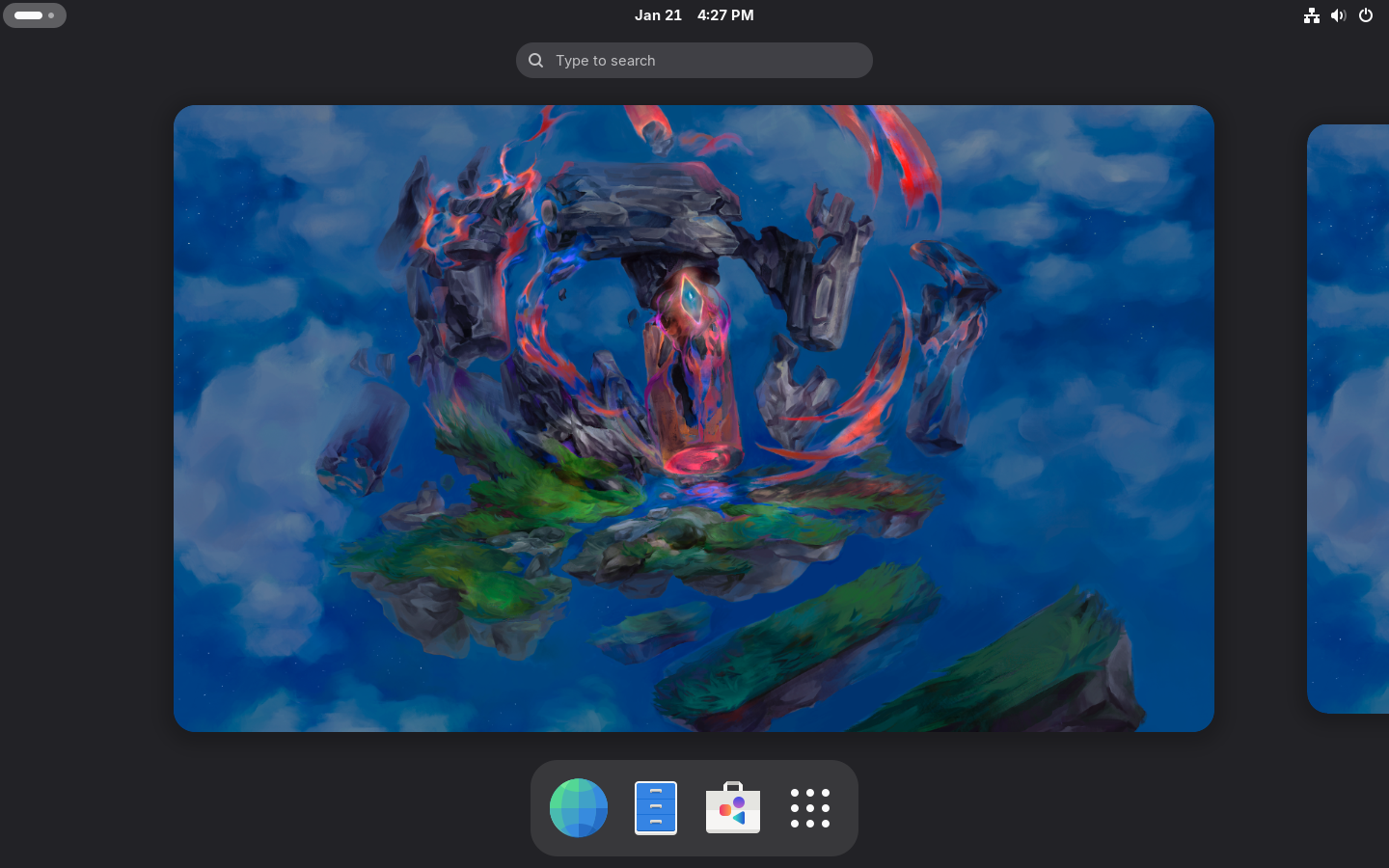This screenshot has height=868, width=1389.
Task: Click the wired network status icon
Action: pos(1312,15)
